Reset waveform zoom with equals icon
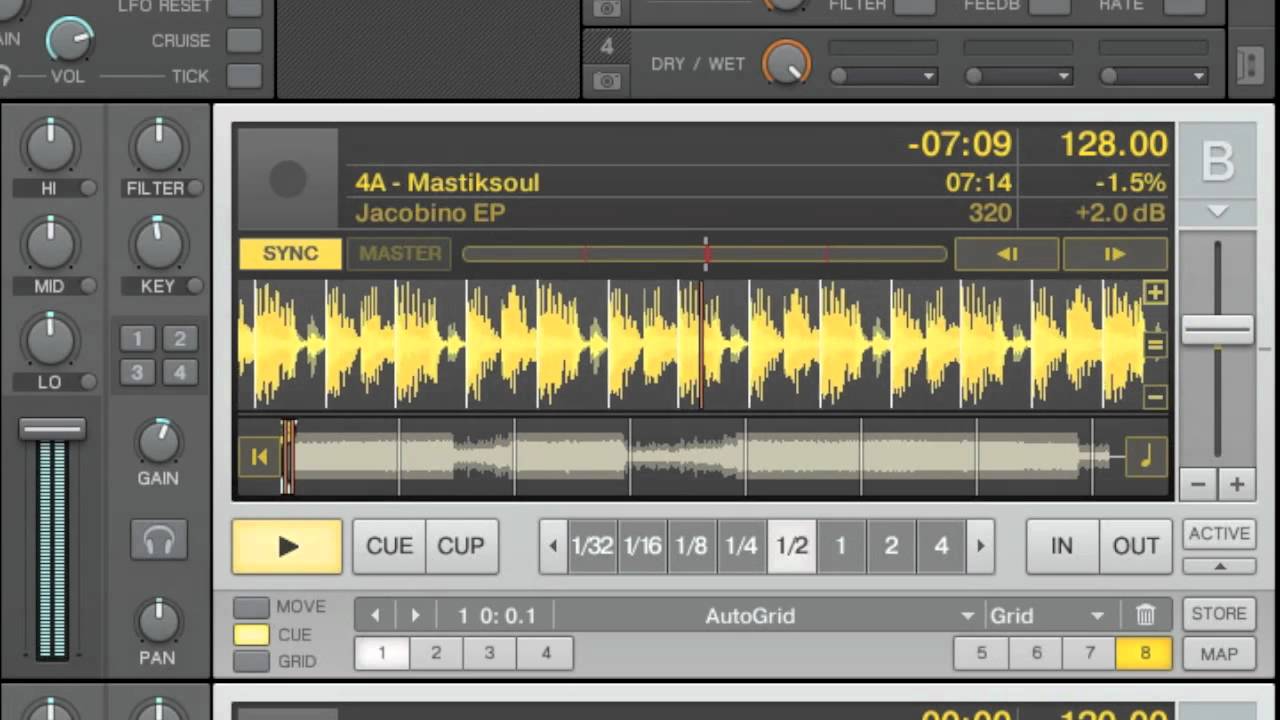The image size is (1280, 720). click(x=1155, y=345)
